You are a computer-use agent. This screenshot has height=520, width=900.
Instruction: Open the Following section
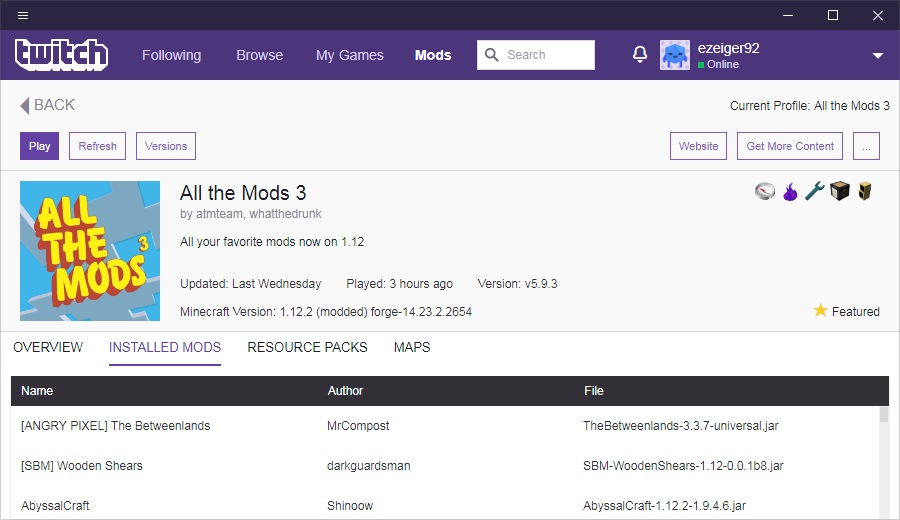tap(172, 55)
